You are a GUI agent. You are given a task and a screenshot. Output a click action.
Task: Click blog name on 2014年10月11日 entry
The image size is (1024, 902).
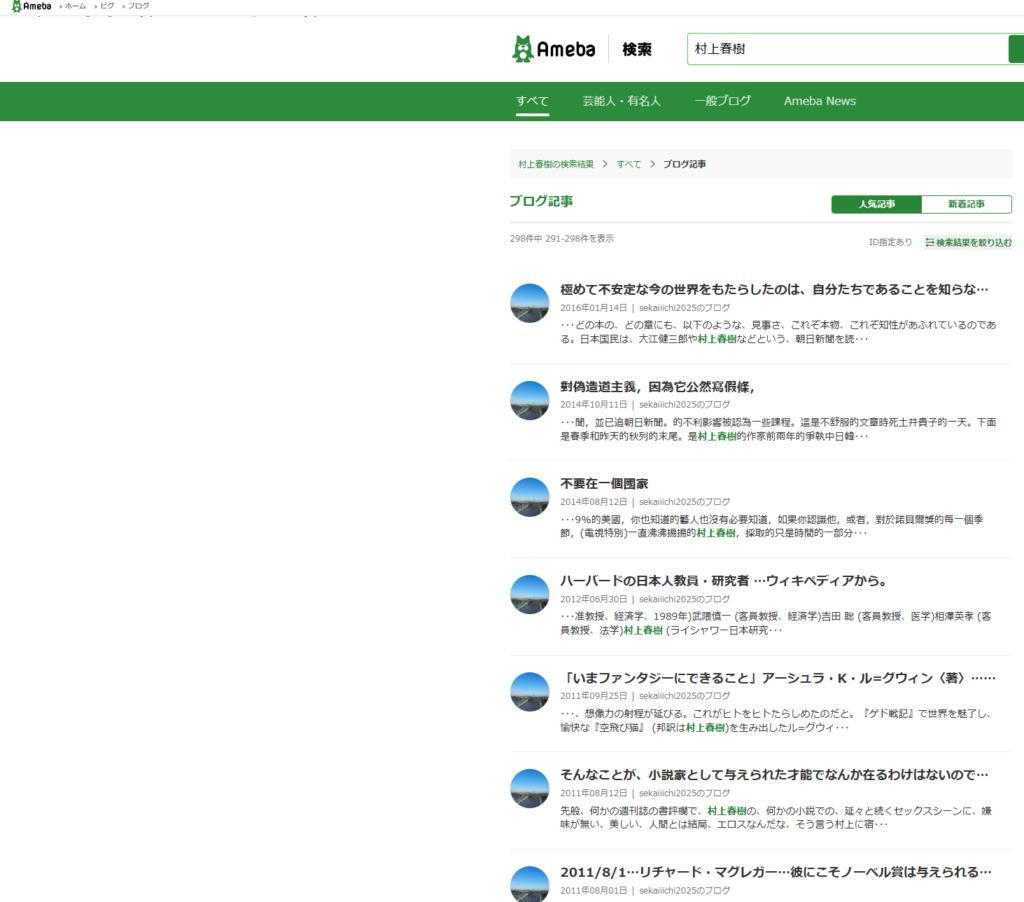[684, 404]
